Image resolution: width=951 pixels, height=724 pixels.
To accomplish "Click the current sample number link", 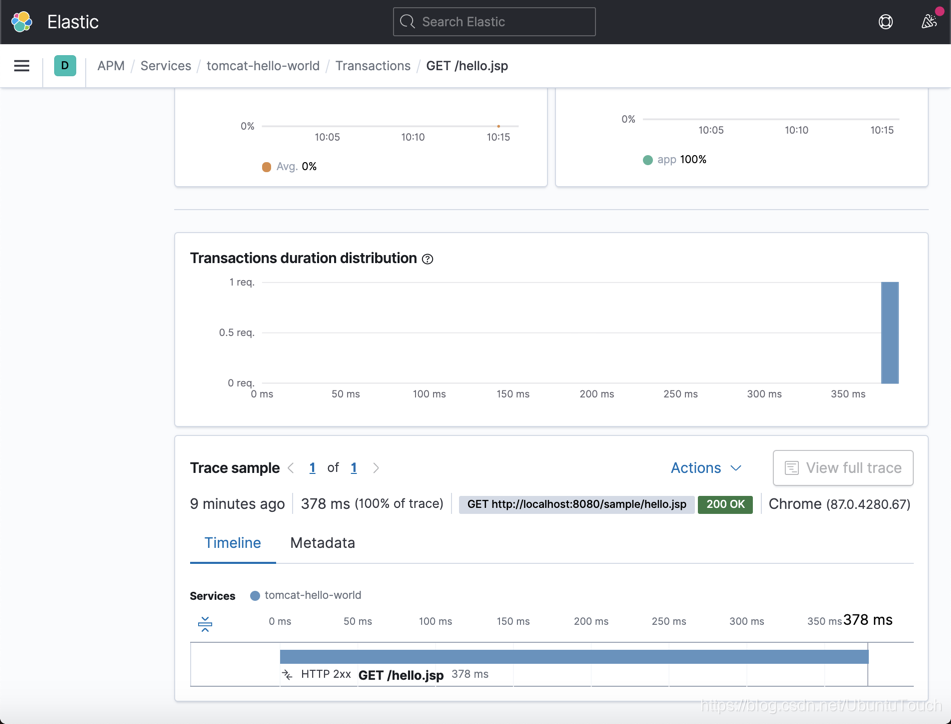I will (x=312, y=468).
